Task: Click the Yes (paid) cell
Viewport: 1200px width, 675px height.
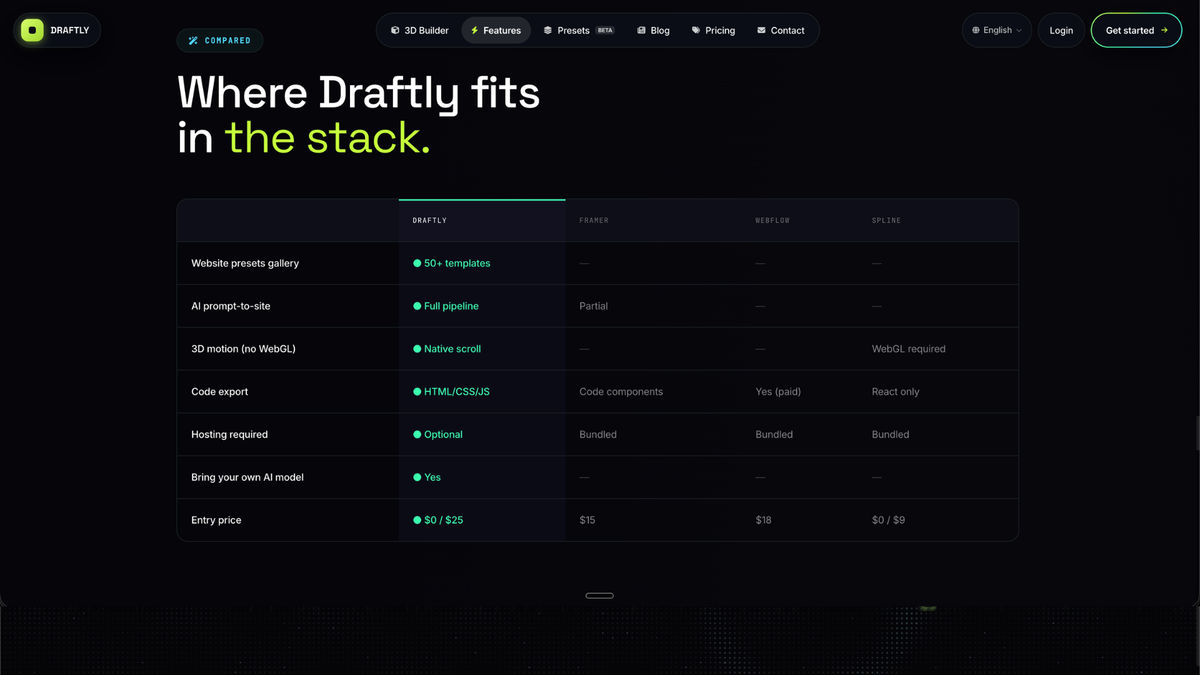Action: [778, 392]
